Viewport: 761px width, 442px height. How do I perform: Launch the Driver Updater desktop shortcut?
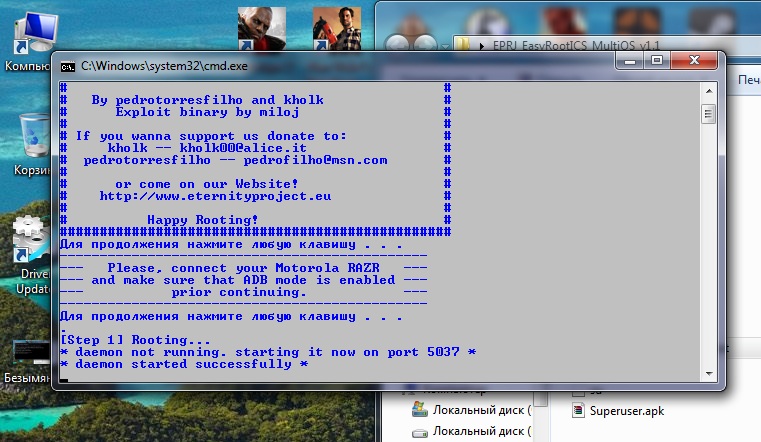(31, 255)
